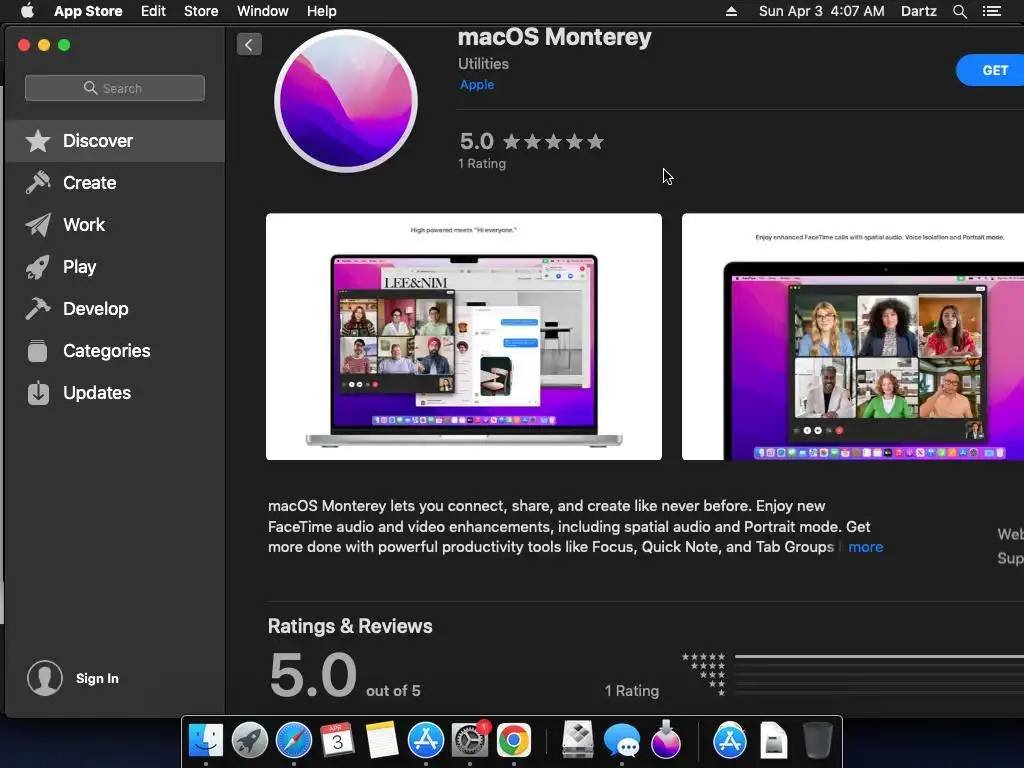Viewport: 1024px width, 768px height.
Task: Open the Categories sidebar icon
Action: click(38, 351)
